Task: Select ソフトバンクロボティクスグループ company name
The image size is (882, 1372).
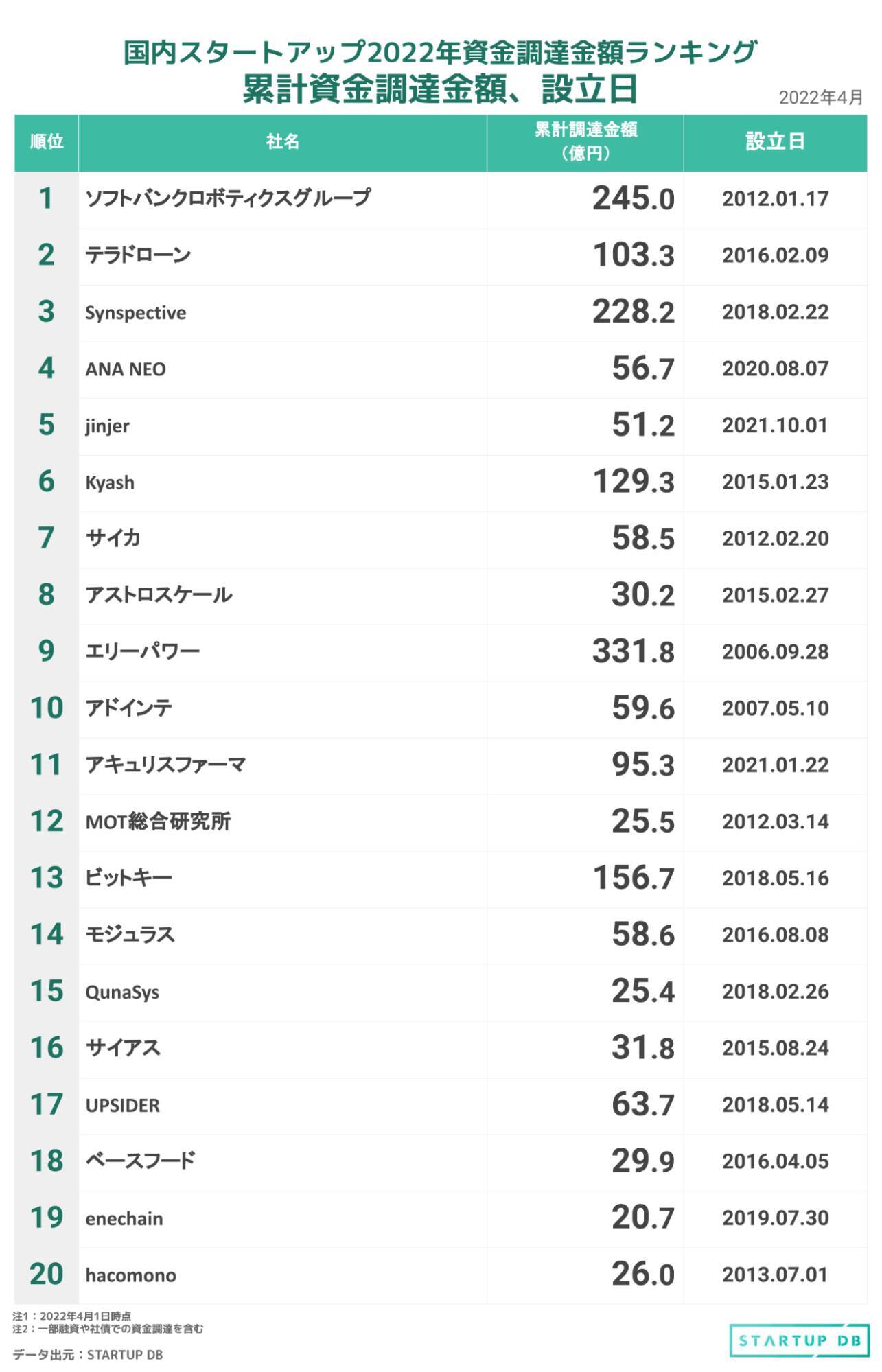Action: tap(228, 198)
